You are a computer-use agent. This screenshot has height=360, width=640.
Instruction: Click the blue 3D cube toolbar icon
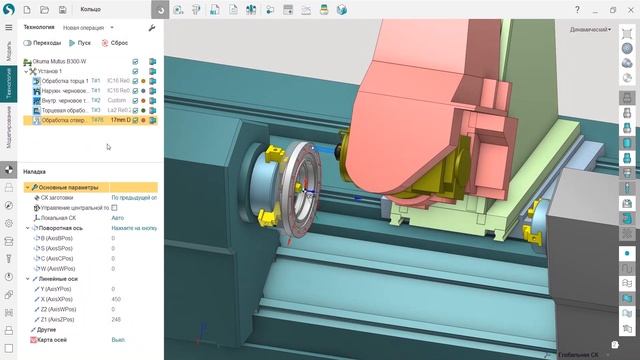pos(342,10)
